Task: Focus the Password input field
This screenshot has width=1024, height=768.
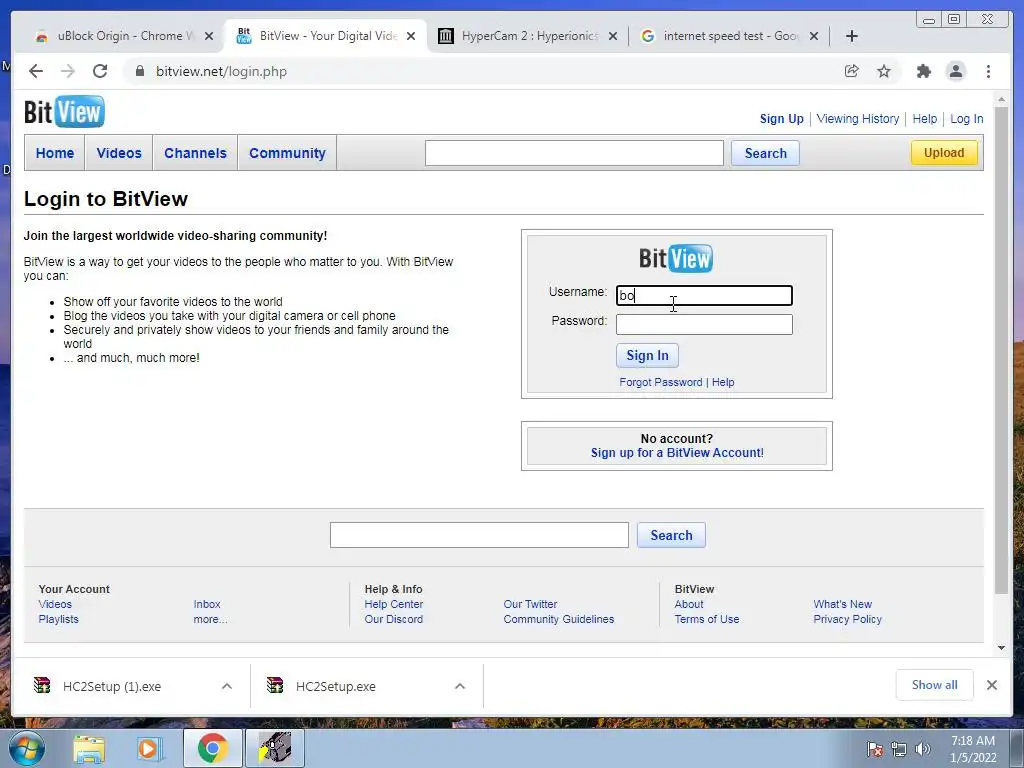Action: (x=704, y=325)
